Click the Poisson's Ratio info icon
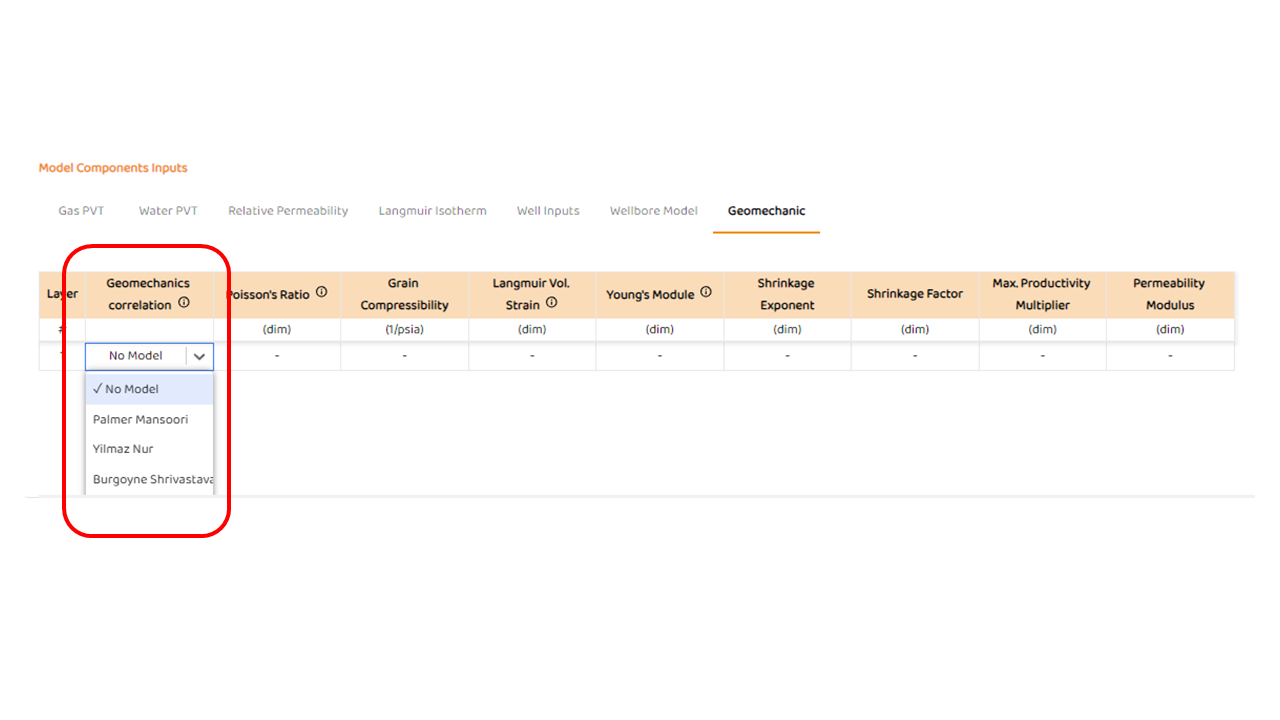Image resolution: width=1280 pixels, height=720 pixels. 322,293
